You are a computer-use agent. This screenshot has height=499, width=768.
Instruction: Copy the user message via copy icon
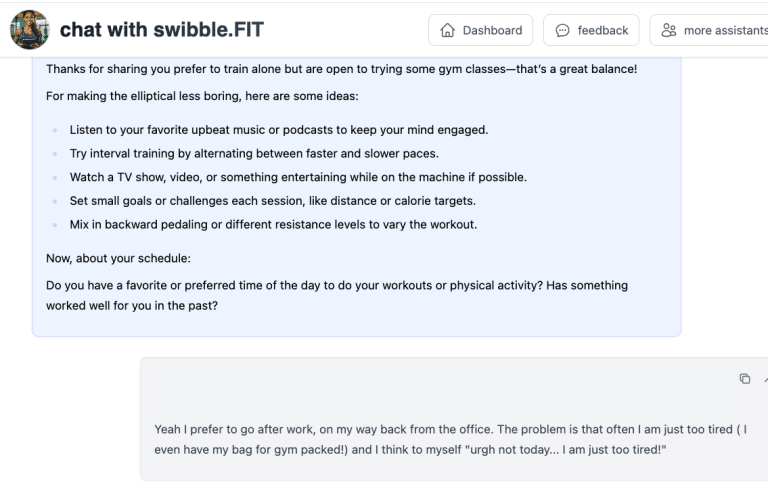pos(745,378)
